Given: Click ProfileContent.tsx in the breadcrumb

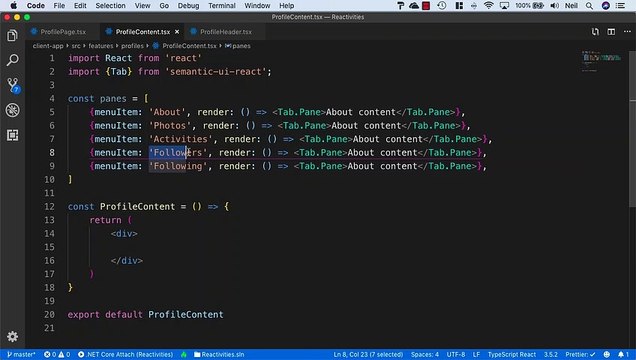Looking at the screenshot, I should coord(189,46).
